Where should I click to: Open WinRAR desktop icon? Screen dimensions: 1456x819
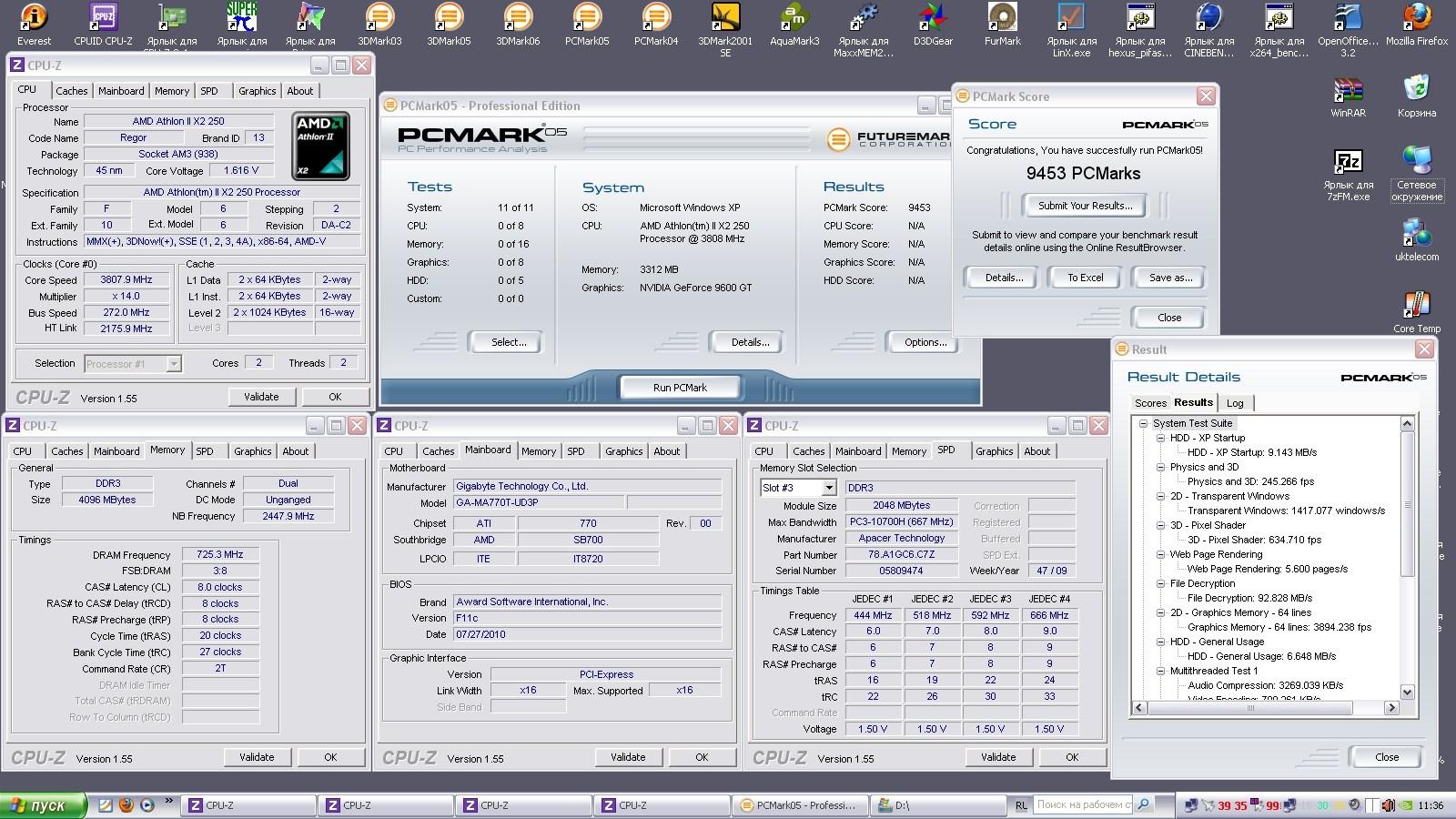pos(1348,98)
